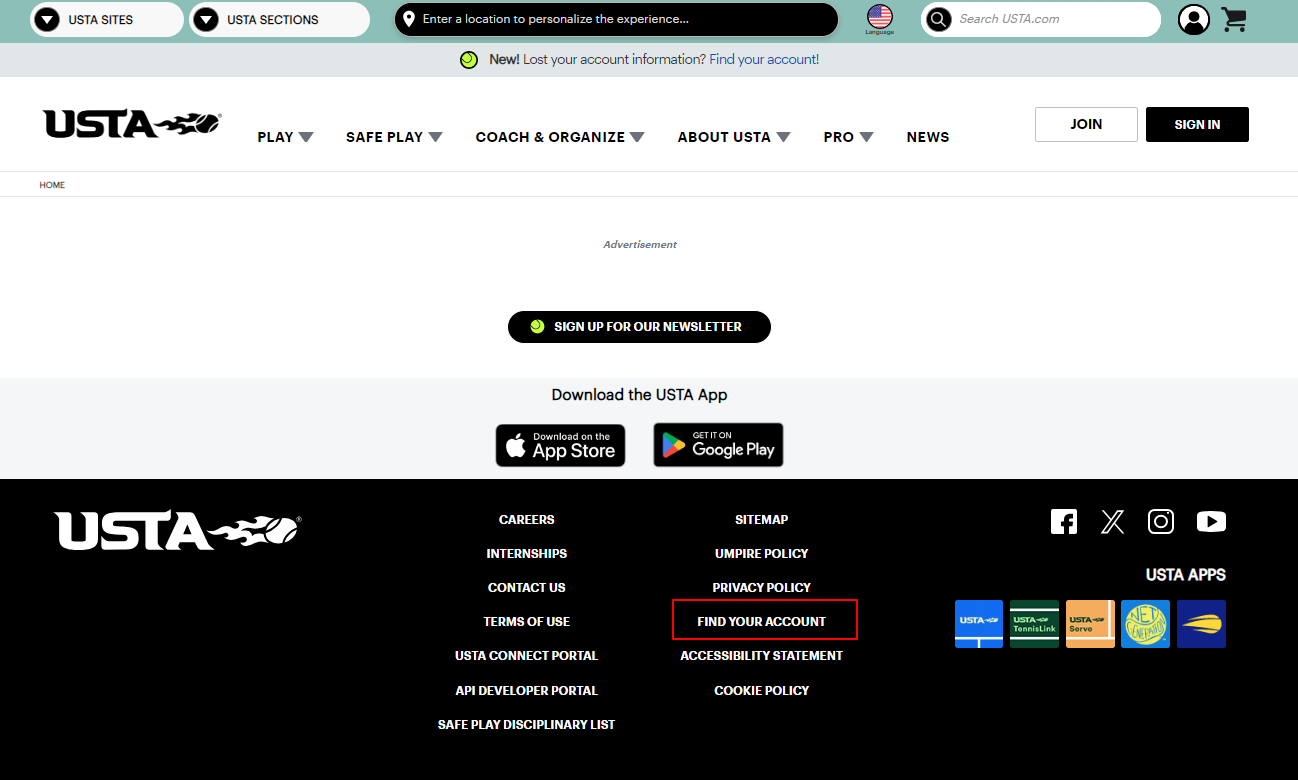The image size is (1298, 780).
Task: Select the Net Generation app icon
Action: tap(1145, 623)
